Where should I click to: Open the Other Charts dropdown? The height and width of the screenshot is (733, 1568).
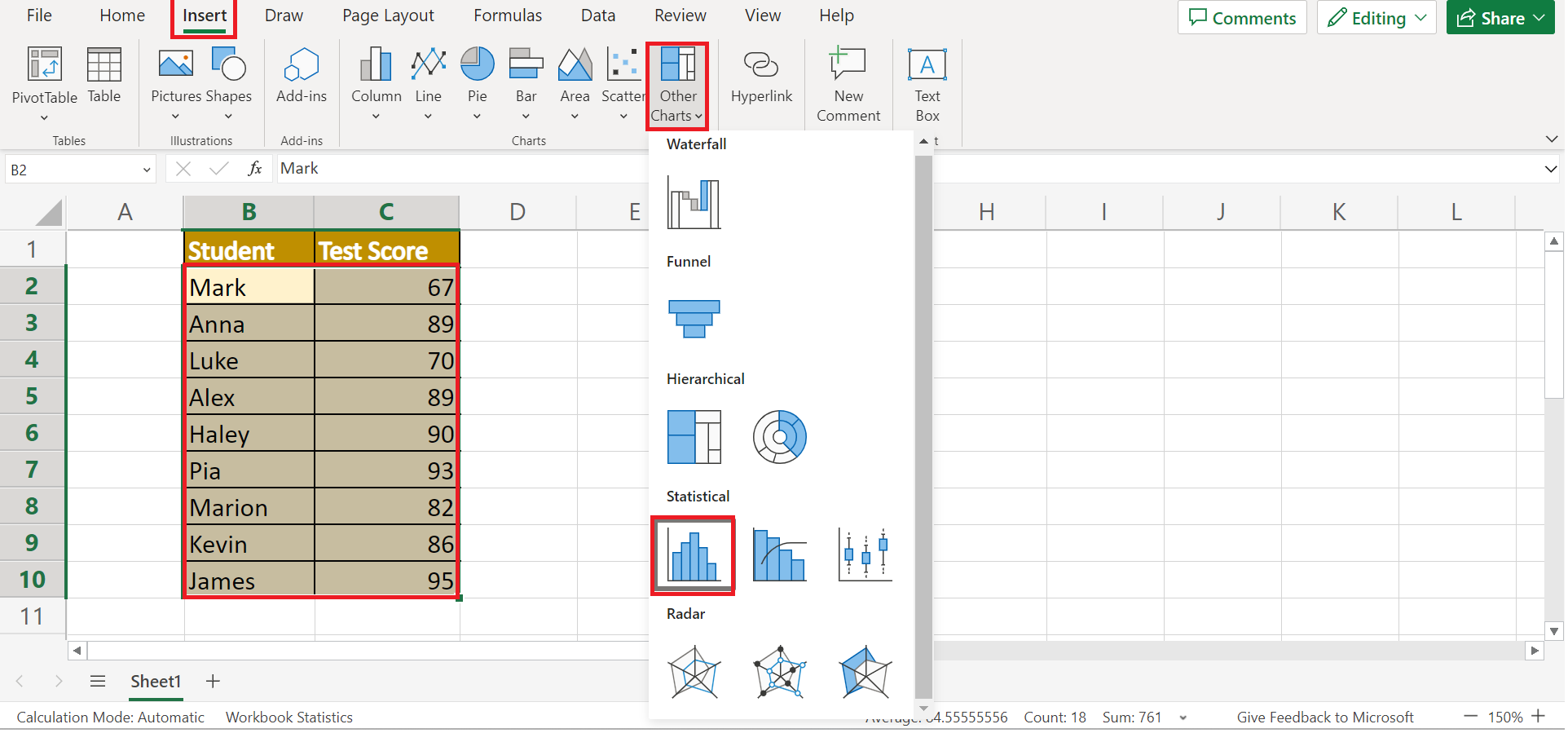pyautogui.click(x=677, y=86)
